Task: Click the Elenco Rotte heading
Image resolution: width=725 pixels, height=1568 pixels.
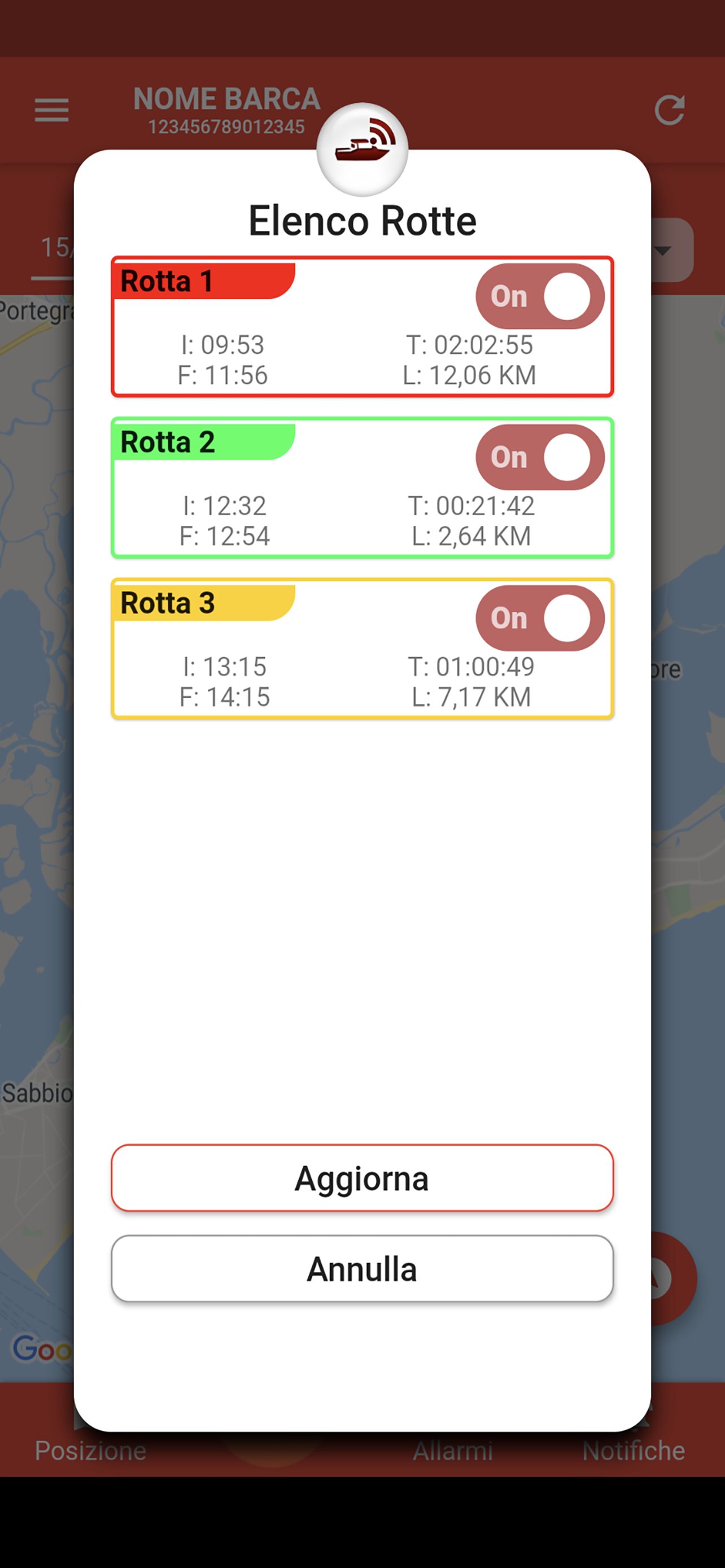Action: [x=362, y=220]
